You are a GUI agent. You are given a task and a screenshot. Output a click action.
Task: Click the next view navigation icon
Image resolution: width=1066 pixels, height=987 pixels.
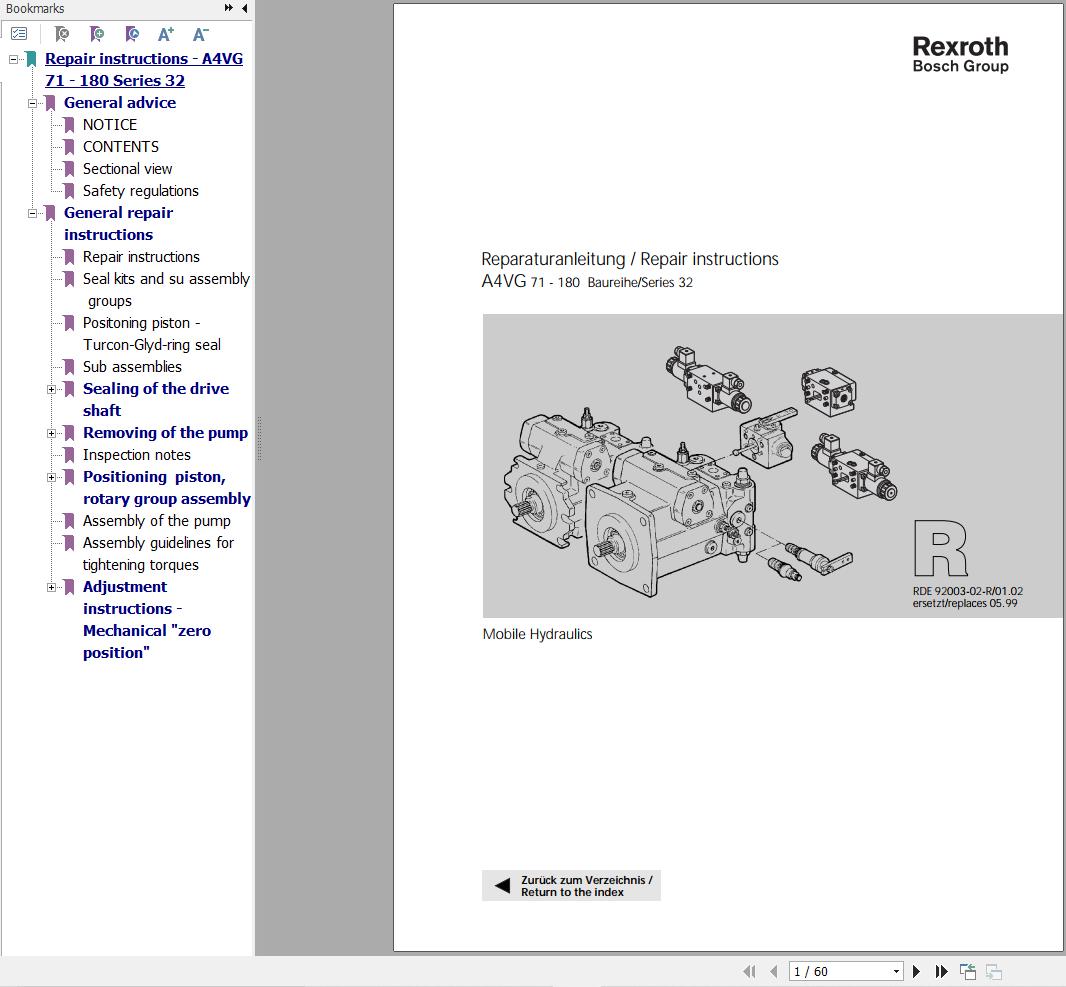994,972
